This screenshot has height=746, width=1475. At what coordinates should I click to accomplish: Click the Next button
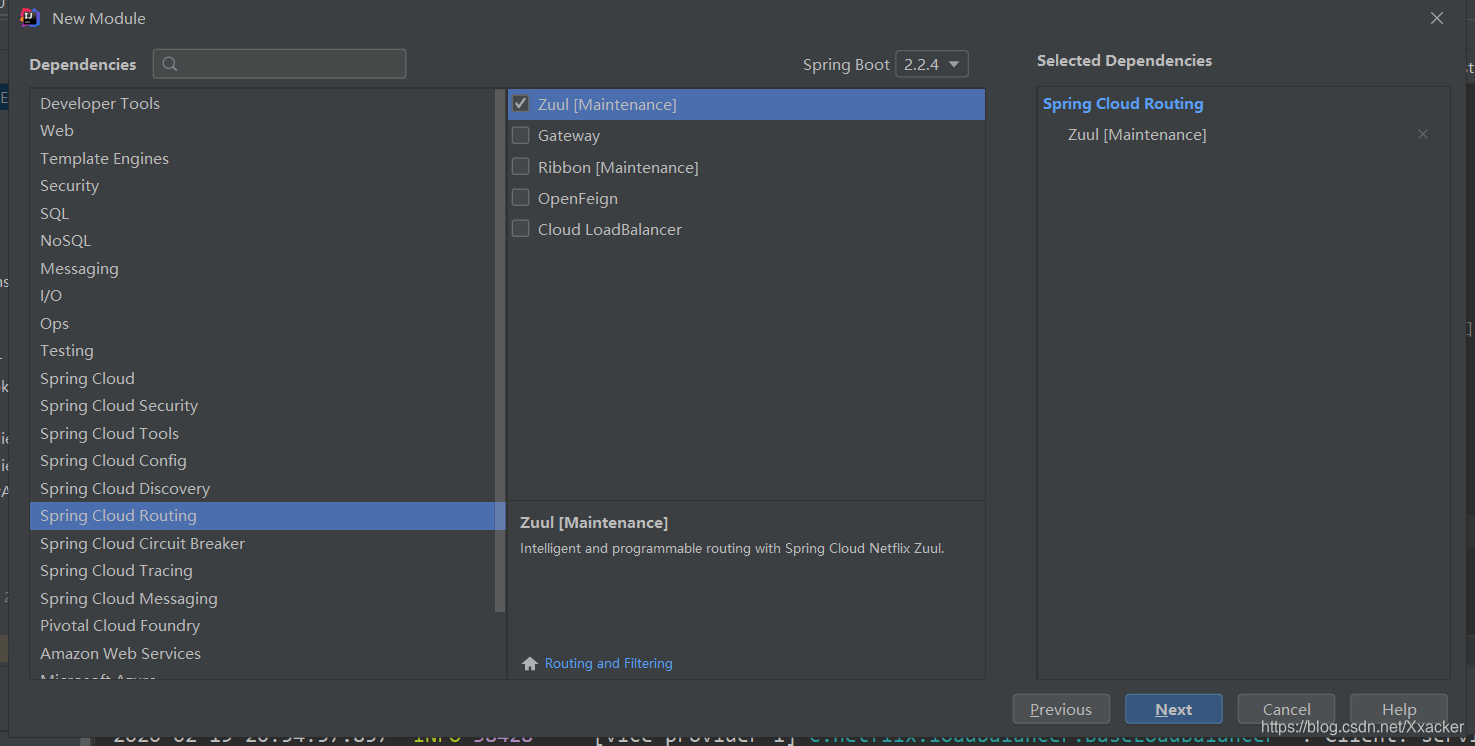click(1174, 709)
